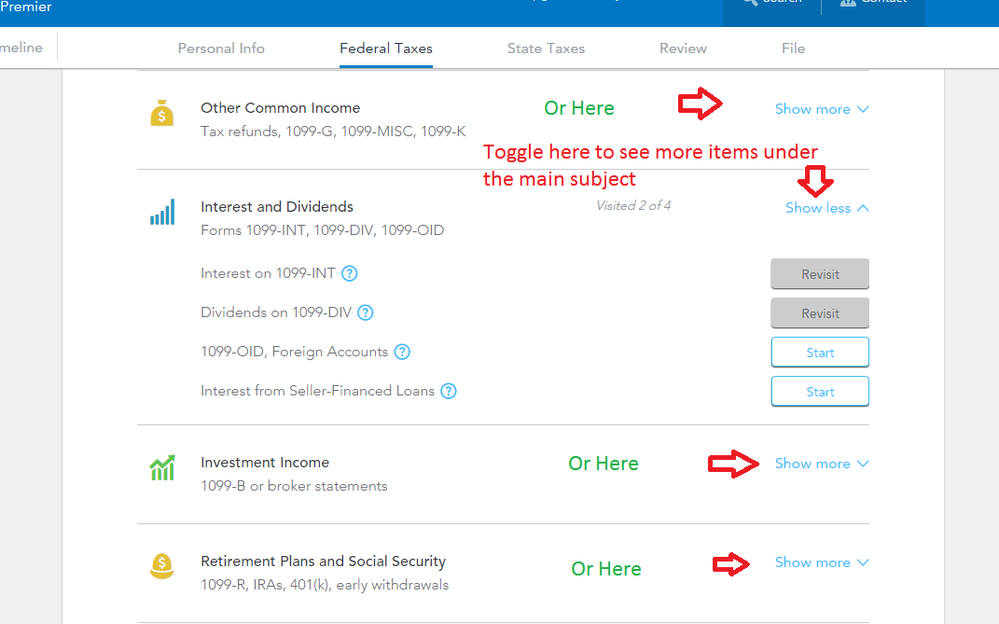Viewport: 999px width, 624px height.
Task: Switch to the Personal Info tab
Action: [x=221, y=48]
